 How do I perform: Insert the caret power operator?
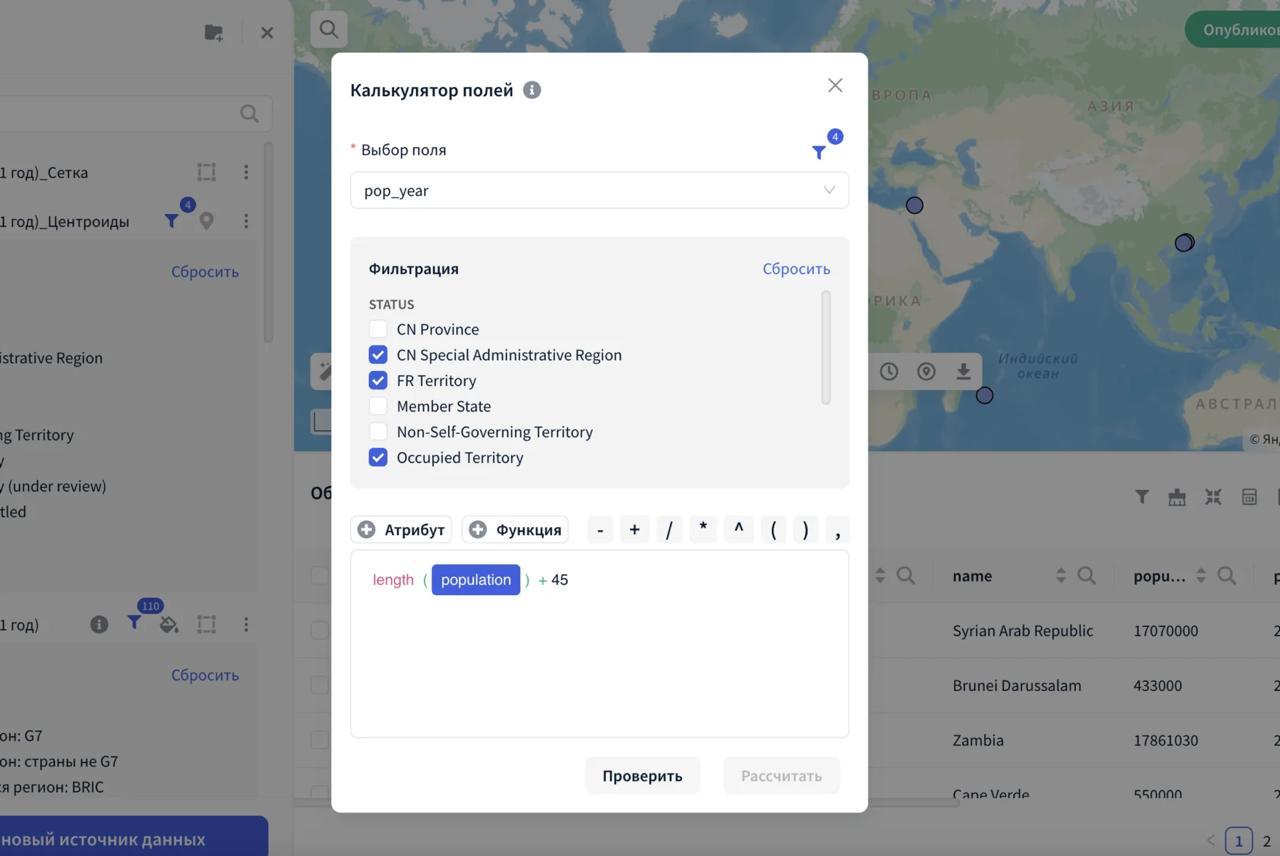(738, 529)
